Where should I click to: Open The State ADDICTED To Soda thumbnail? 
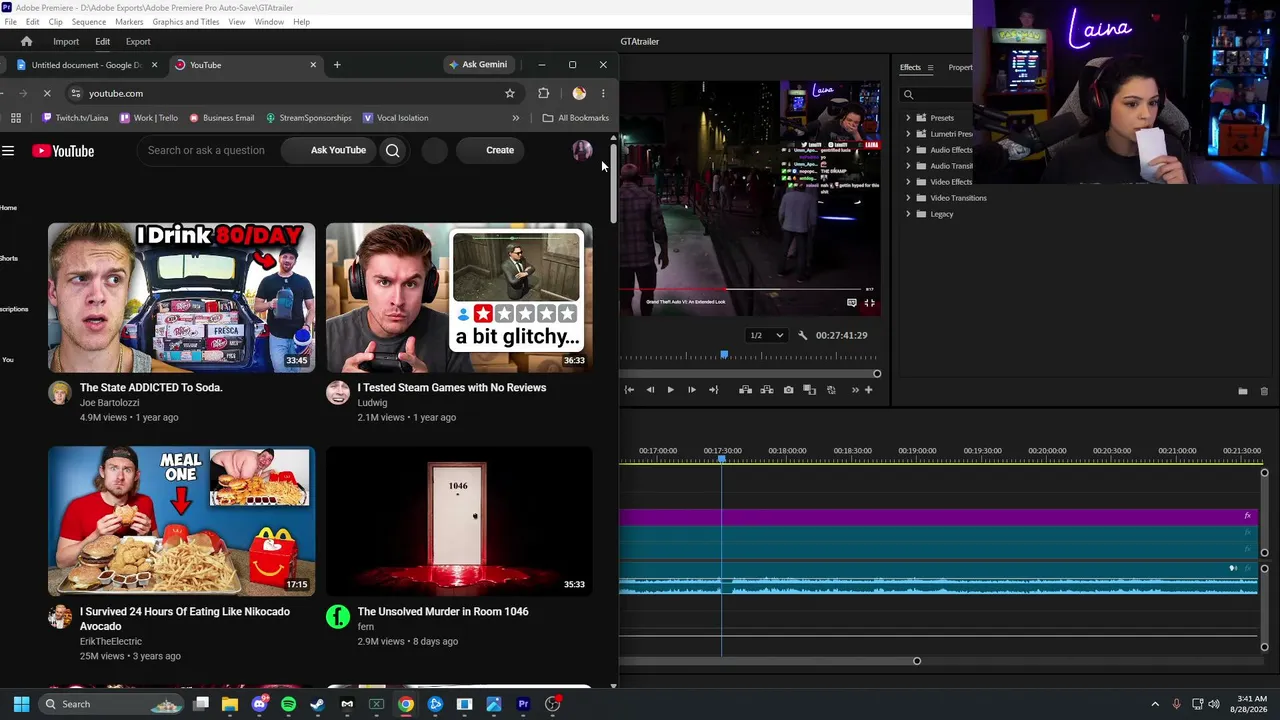click(x=181, y=298)
